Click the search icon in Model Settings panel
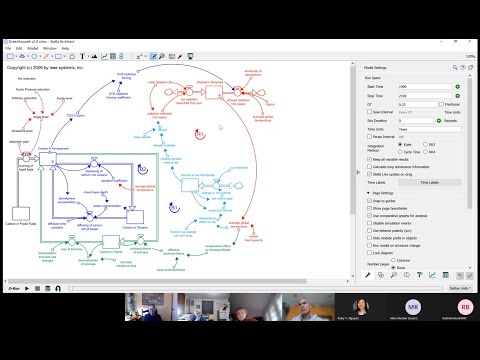Image resolution: width=480 pixels, height=360 pixels. (x=455, y=67)
